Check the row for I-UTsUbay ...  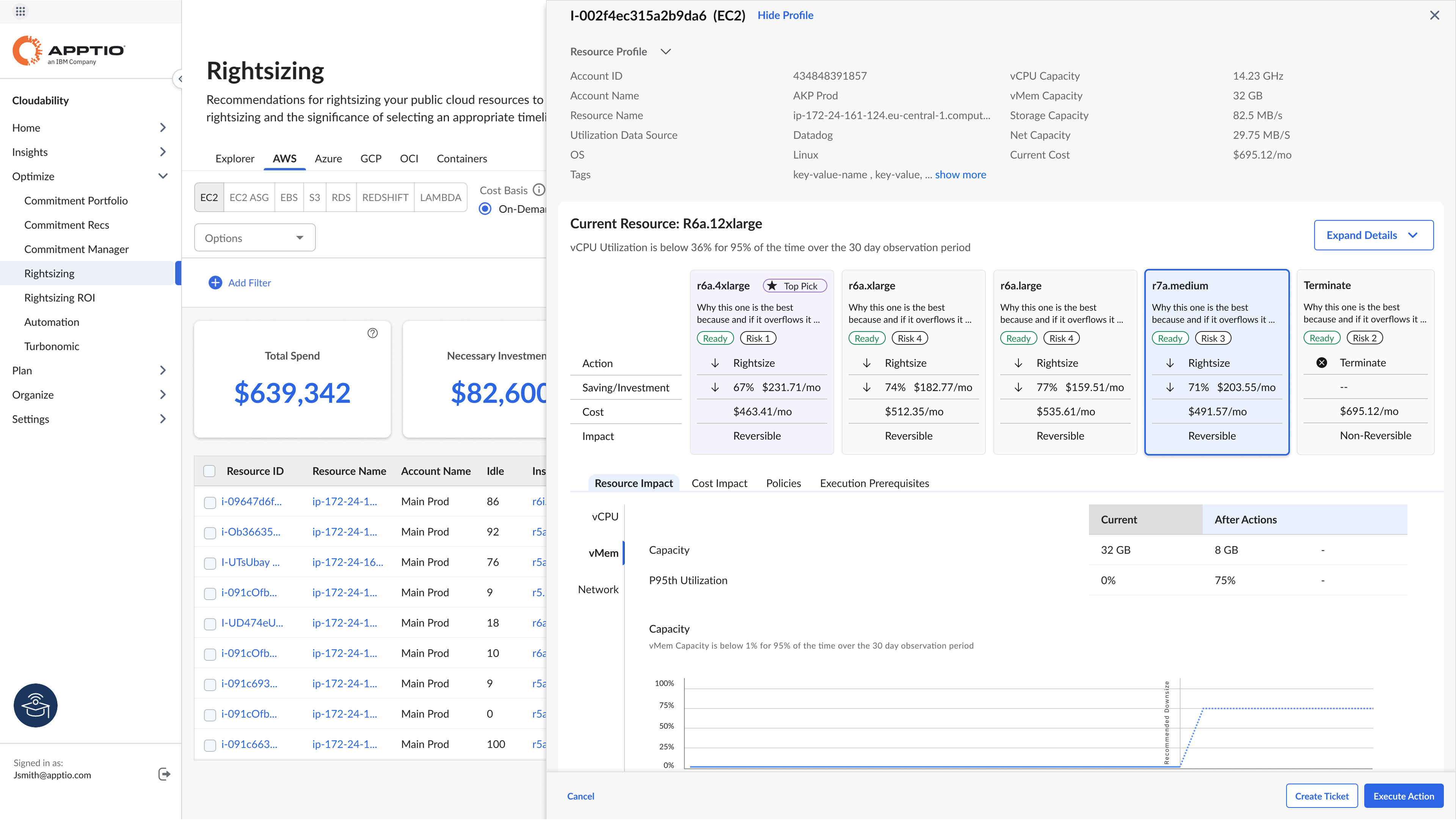[x=210, y=563]
